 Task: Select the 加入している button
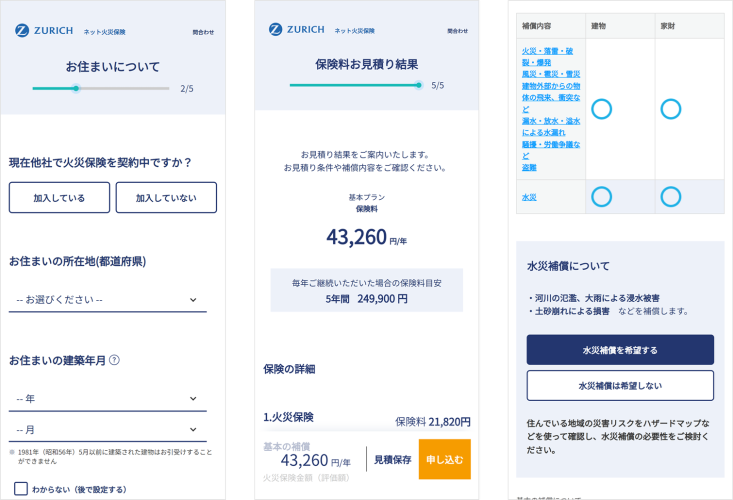[x=59, y=198]
